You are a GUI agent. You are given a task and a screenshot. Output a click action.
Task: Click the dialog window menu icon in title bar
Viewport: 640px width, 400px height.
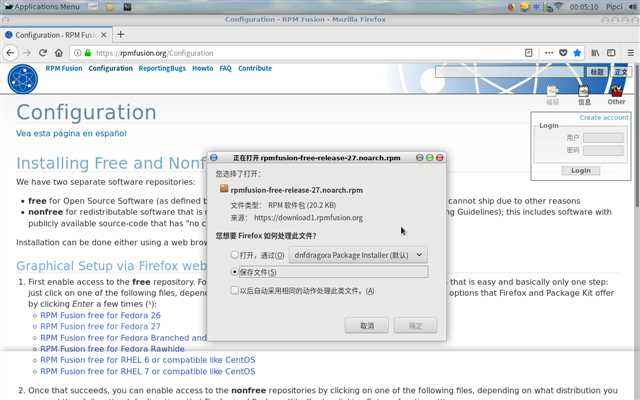(x=213, y=158)
